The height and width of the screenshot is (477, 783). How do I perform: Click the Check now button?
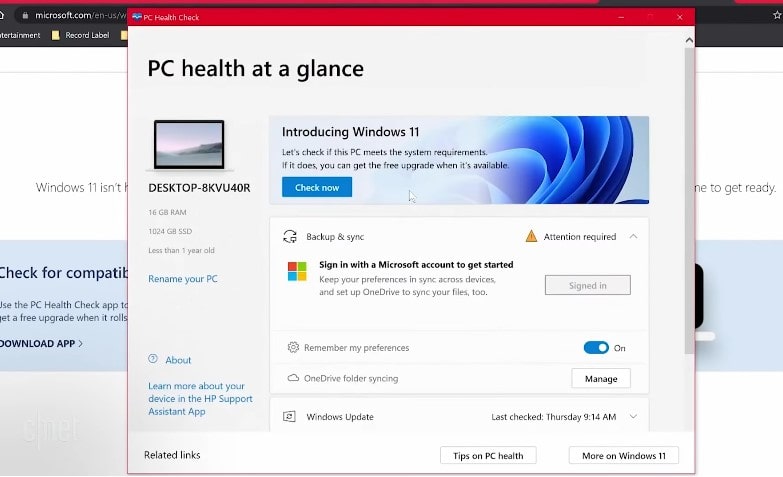pos(317,187)
